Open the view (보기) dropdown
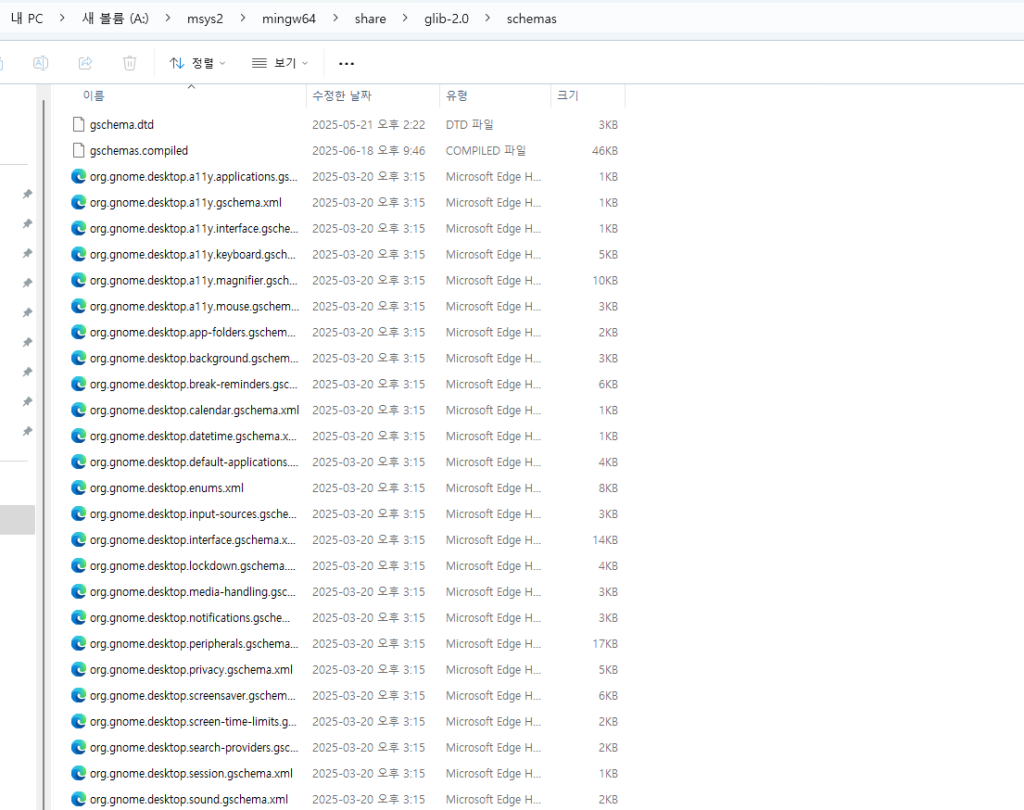 280,63
